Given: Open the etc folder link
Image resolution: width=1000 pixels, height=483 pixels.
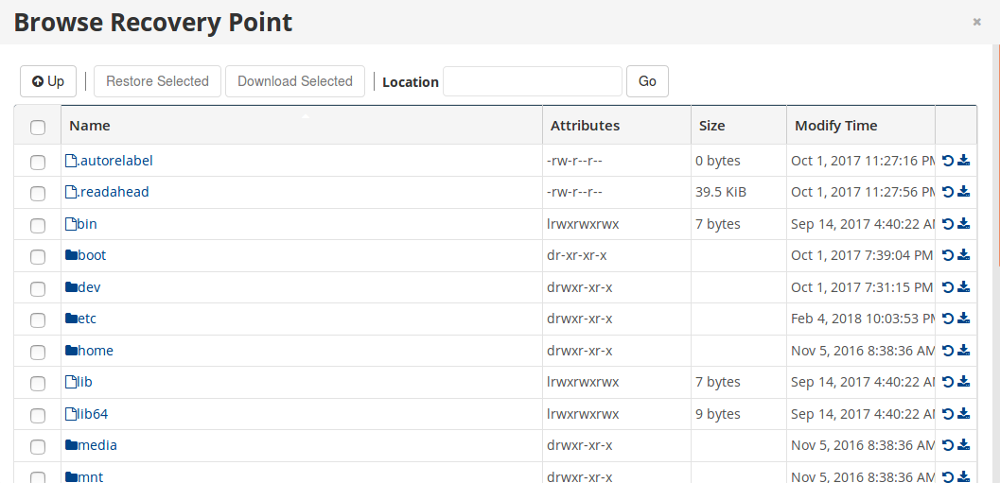Looking at the screenshot, I should [x=86, y=319].
